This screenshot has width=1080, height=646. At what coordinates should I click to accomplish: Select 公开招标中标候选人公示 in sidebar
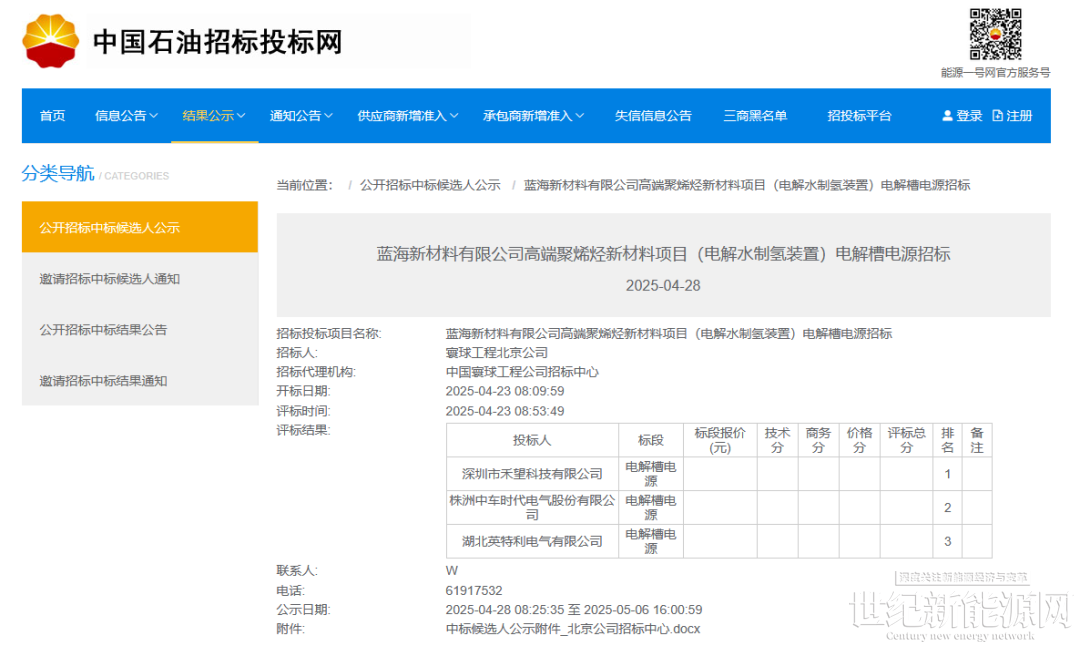[x=140, y=227]
